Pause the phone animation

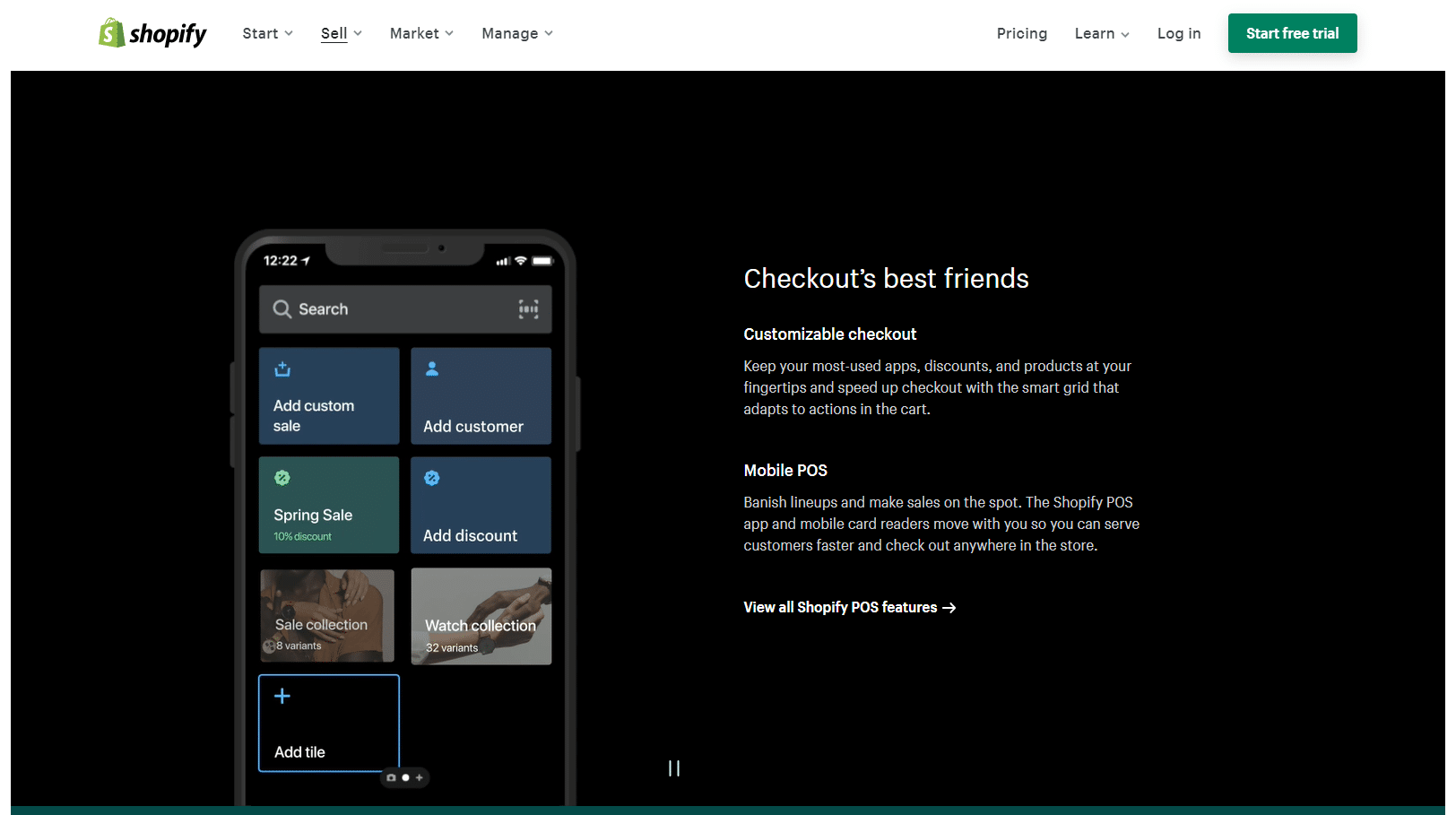pos(674,768)
